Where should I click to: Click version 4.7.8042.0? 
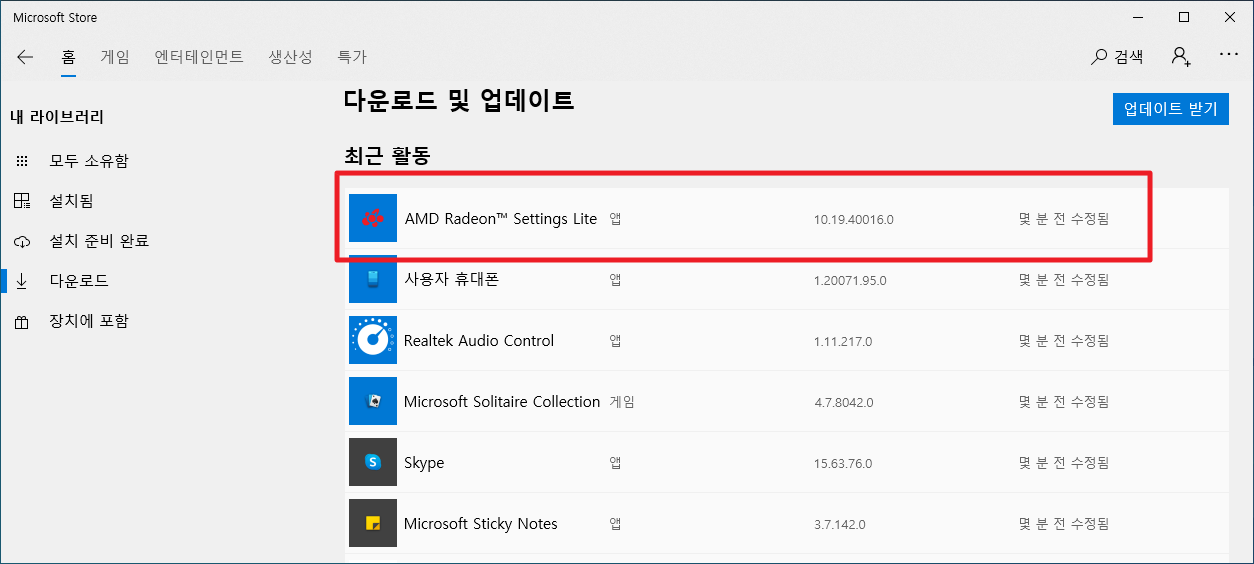(844, 402)
